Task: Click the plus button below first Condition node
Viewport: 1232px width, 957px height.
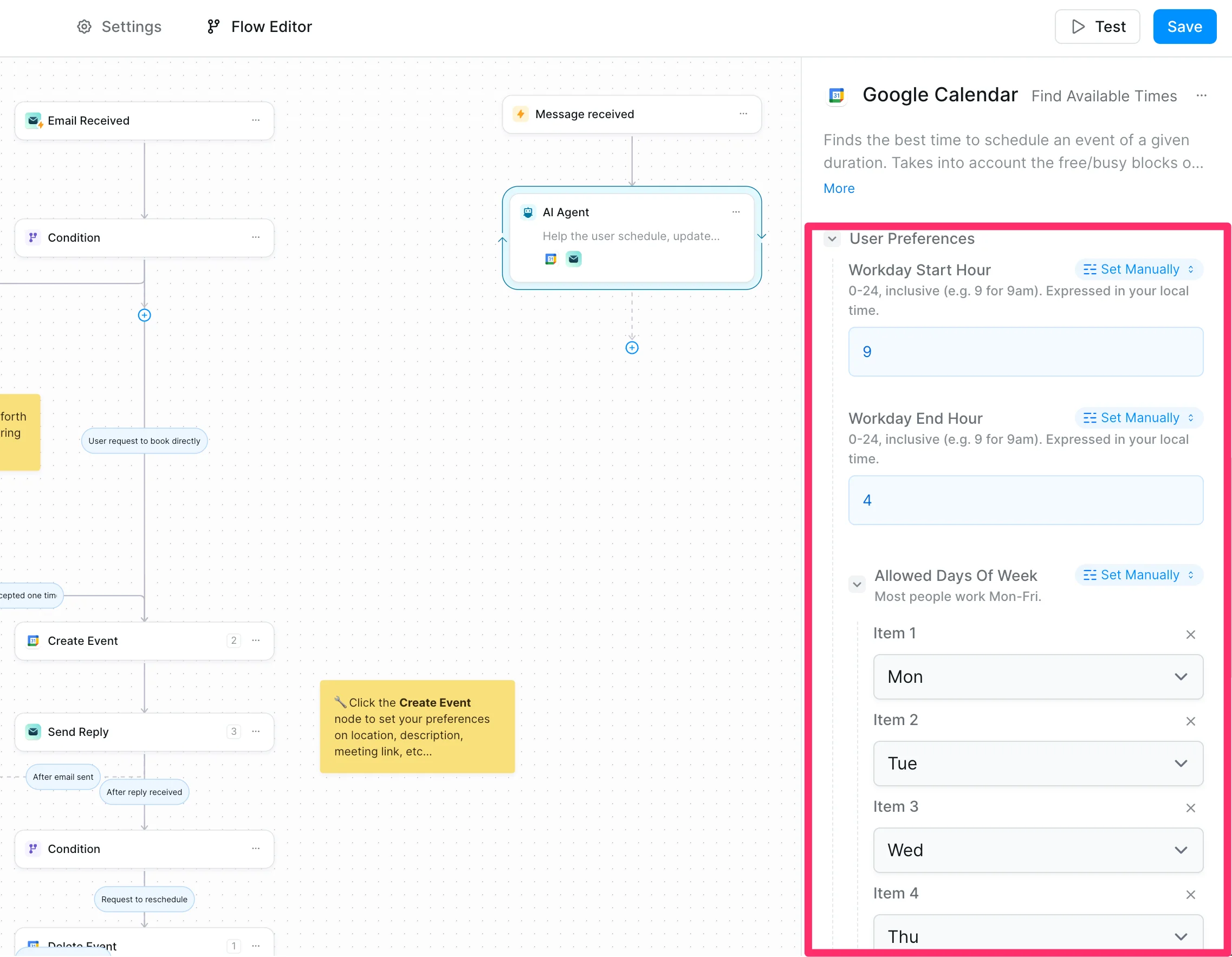Action: [x=145, y=315]
